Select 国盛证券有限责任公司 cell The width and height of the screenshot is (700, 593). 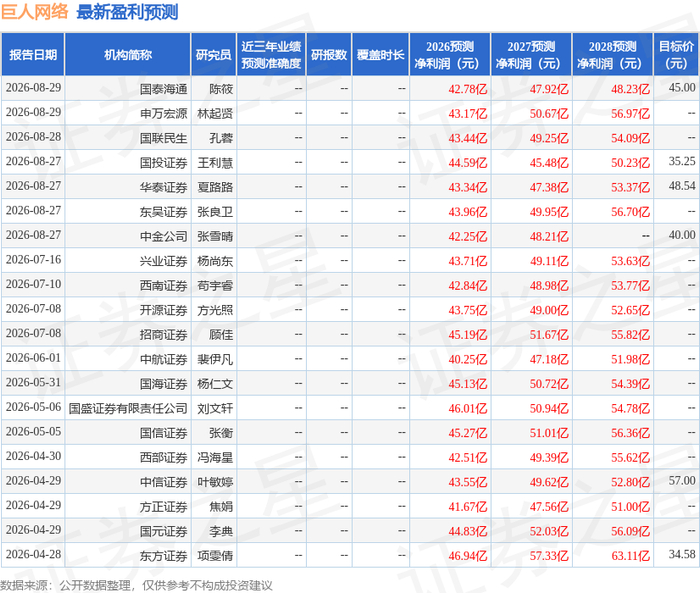point(128,408)
